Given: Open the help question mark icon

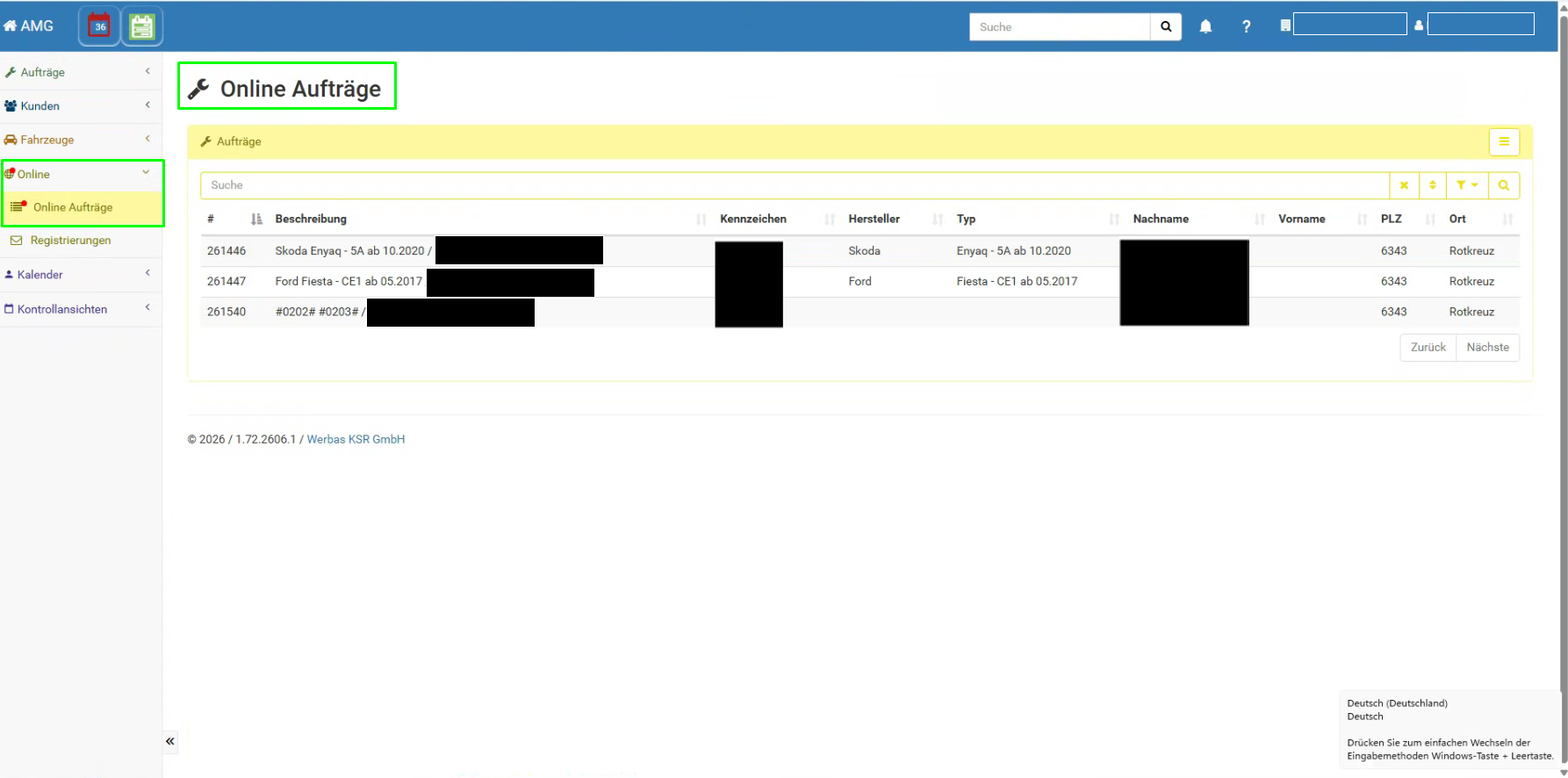Looking at the screenshot, I should [1246, 26].
